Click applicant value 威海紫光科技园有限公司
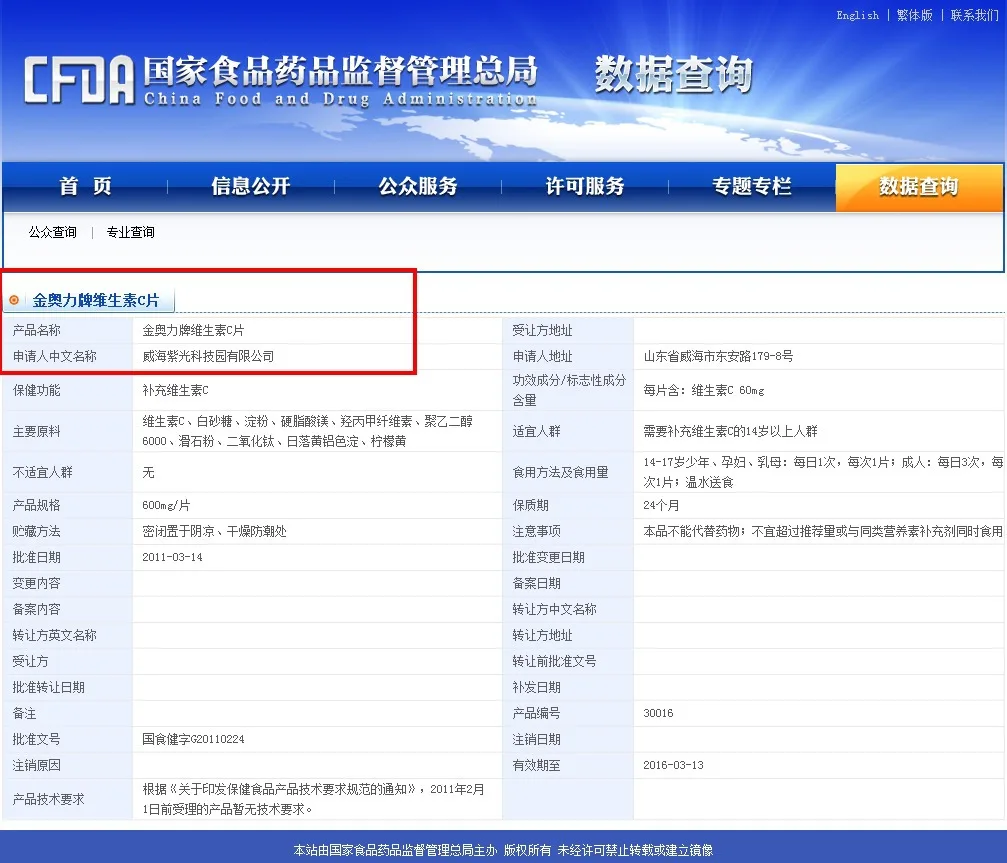Viewport: 1007px width, 863px height. pos(208,356)
